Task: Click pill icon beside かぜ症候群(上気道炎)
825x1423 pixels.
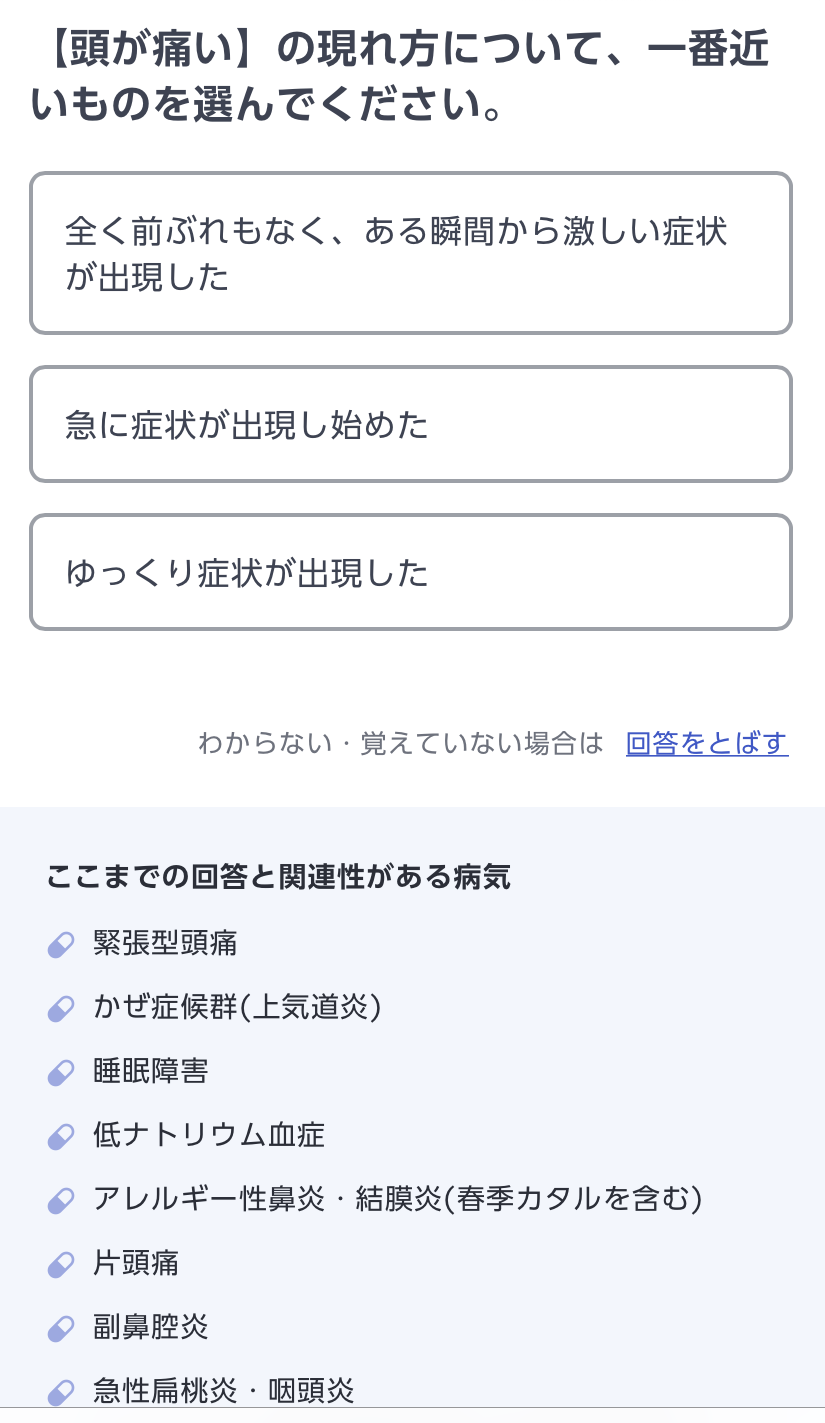Action: point(61,1008)
